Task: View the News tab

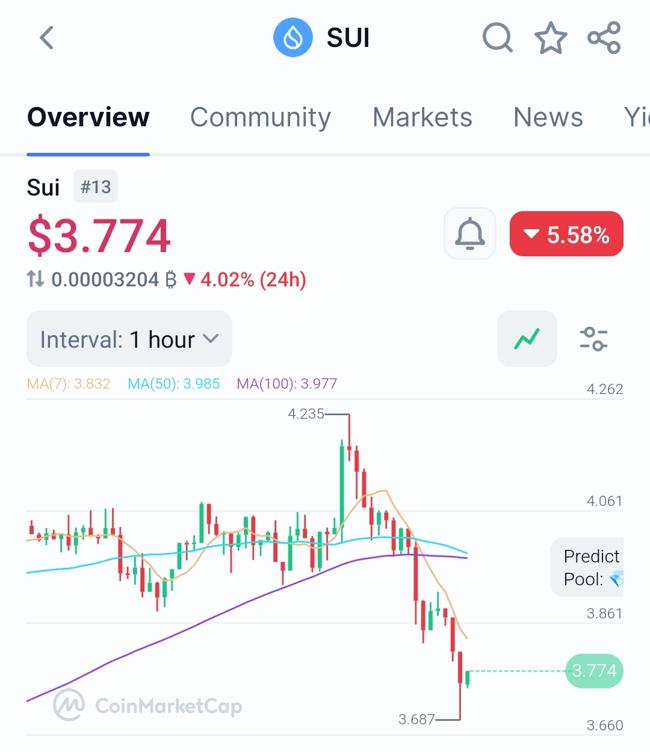Action: pyautogui.click(x=548, y=117)
